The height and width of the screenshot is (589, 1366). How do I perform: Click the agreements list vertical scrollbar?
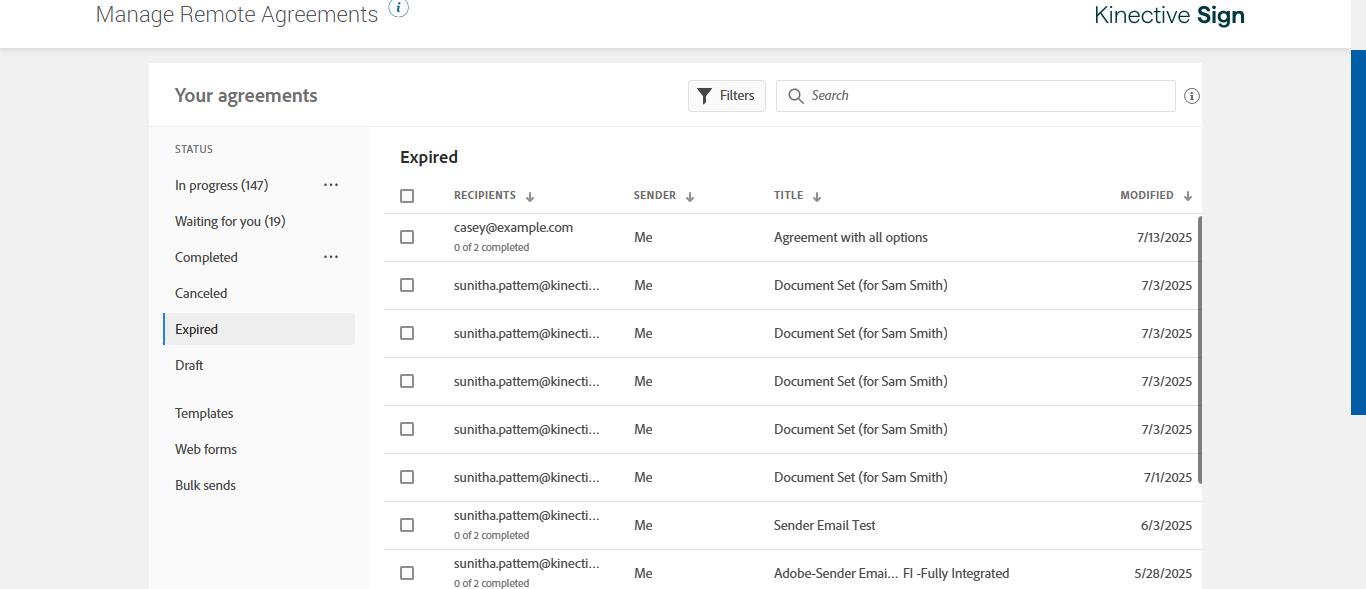tap(1199, 350)
